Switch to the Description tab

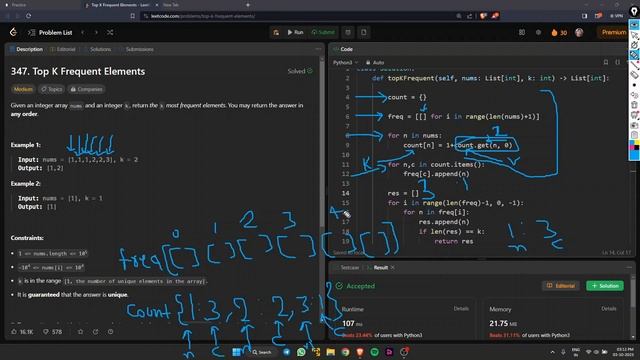[26, 49]
